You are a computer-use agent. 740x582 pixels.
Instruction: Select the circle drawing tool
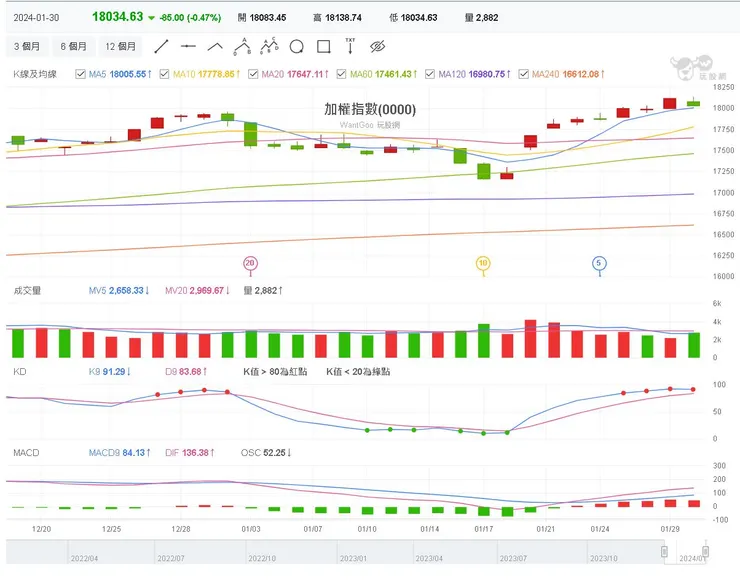[x=296, y=47]
